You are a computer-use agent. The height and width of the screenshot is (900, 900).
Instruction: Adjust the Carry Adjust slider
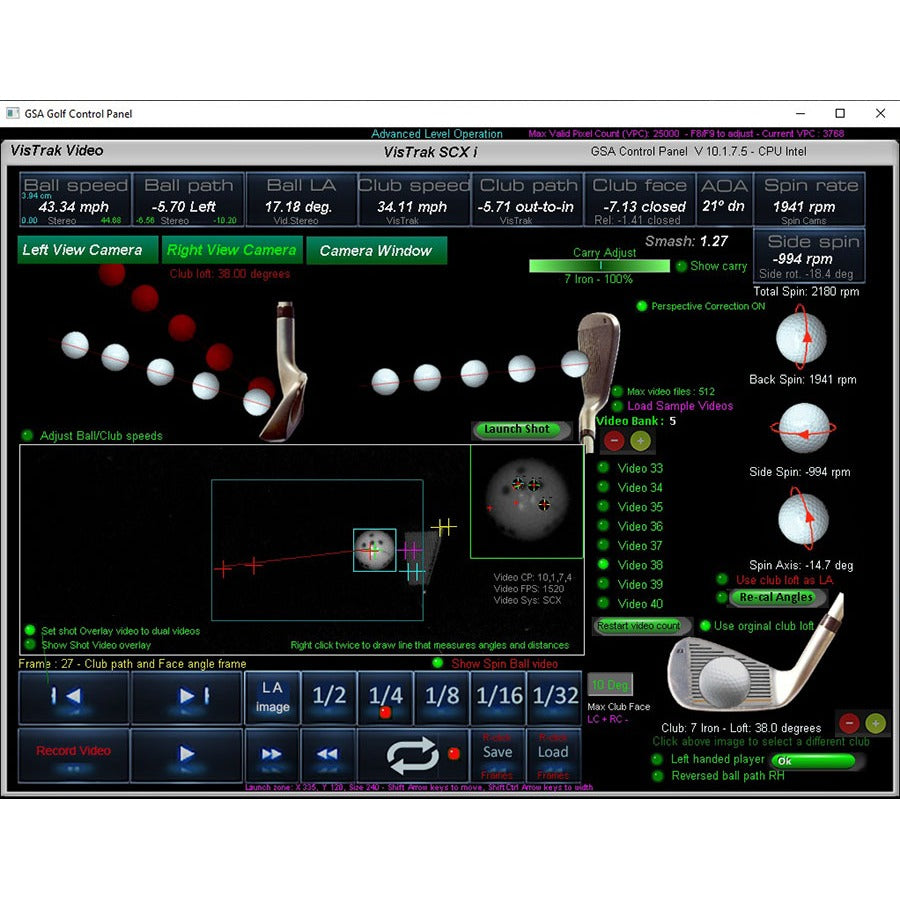(x=599, y=266)
